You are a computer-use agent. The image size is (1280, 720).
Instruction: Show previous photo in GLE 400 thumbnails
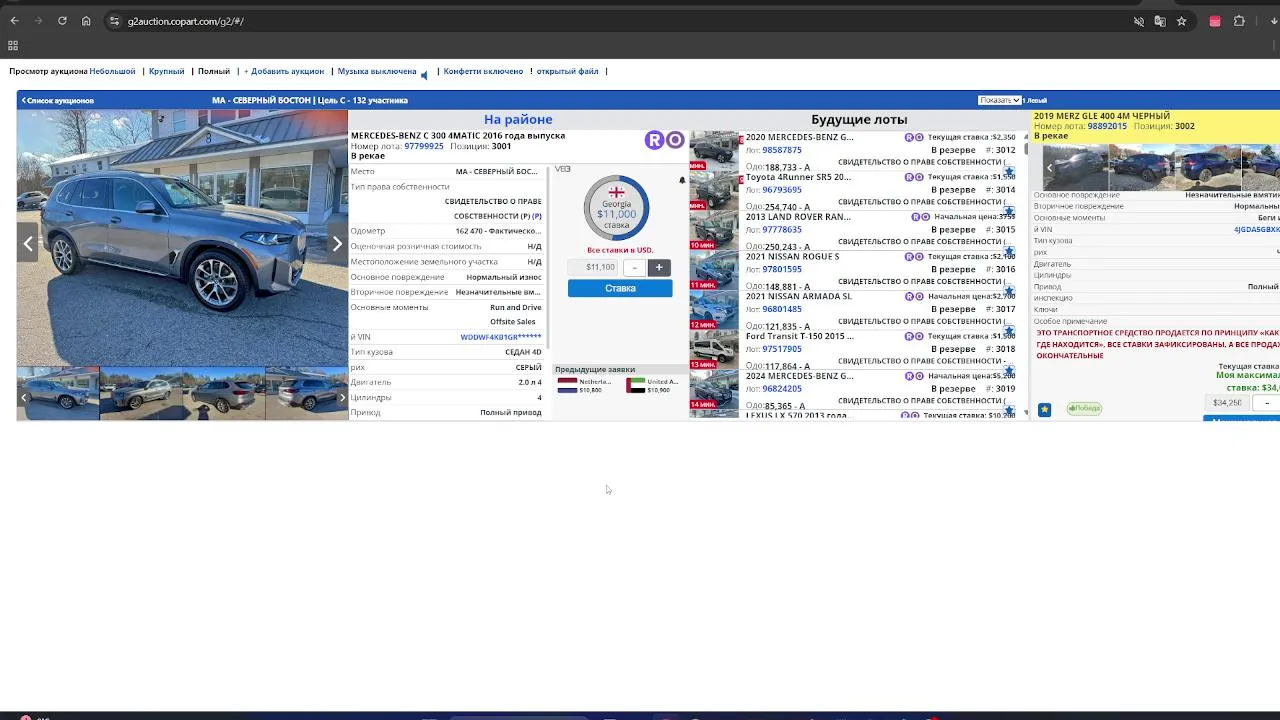1049,167
